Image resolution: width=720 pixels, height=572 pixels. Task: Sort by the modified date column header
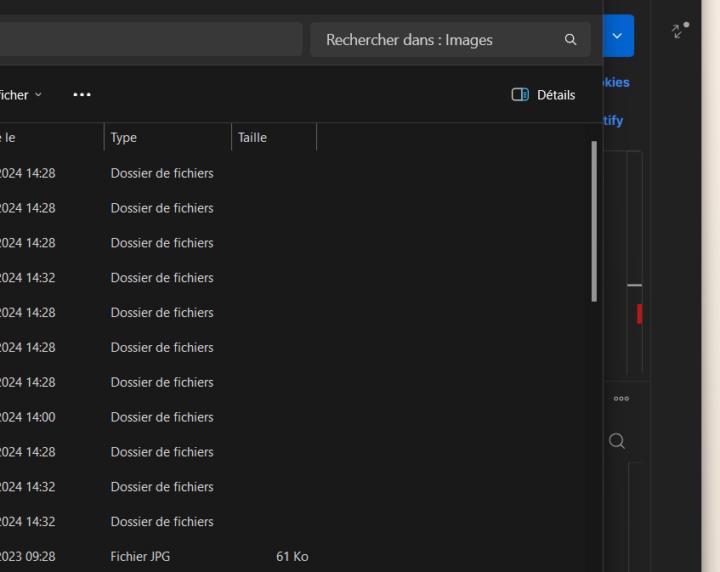pos(50,138)
